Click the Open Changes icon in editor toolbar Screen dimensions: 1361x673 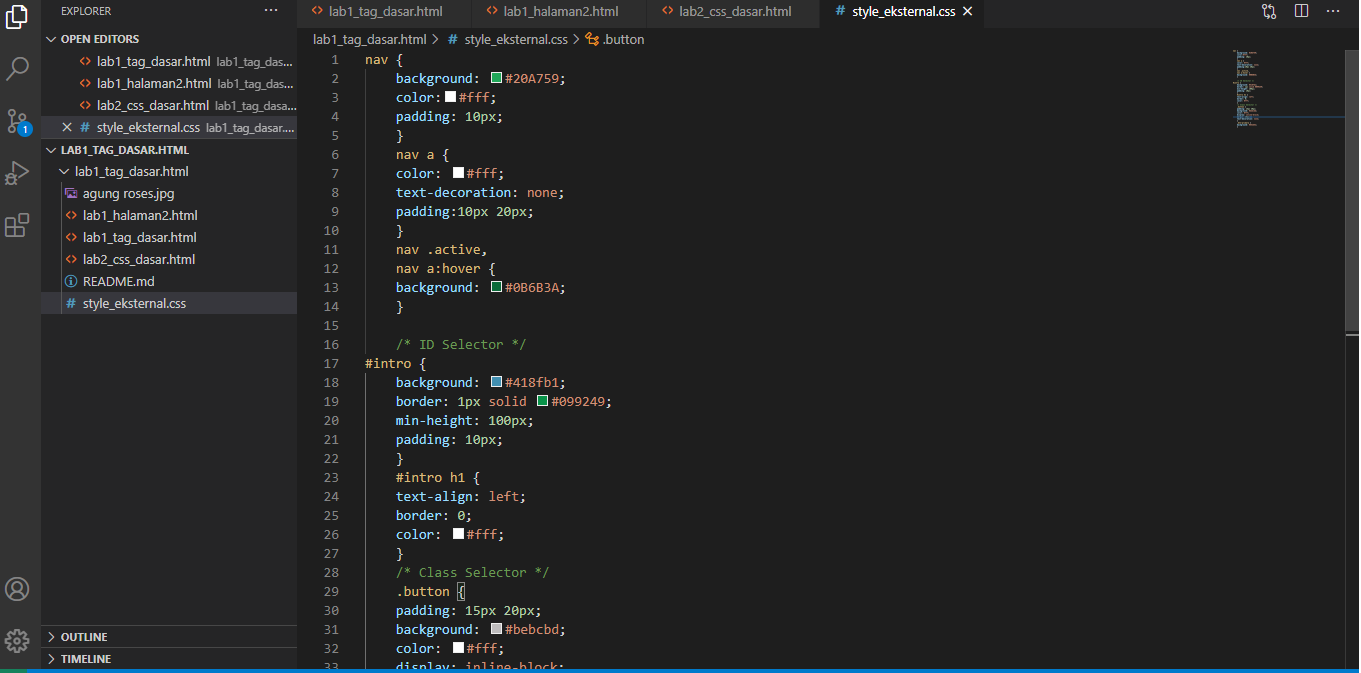pos(1269,11)
